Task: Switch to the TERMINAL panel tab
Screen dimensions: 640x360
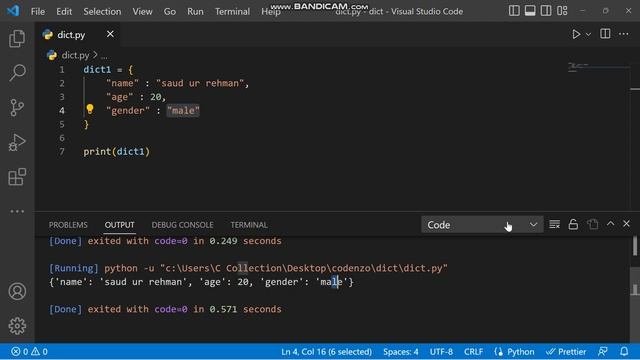Action: tap(249, 225)
